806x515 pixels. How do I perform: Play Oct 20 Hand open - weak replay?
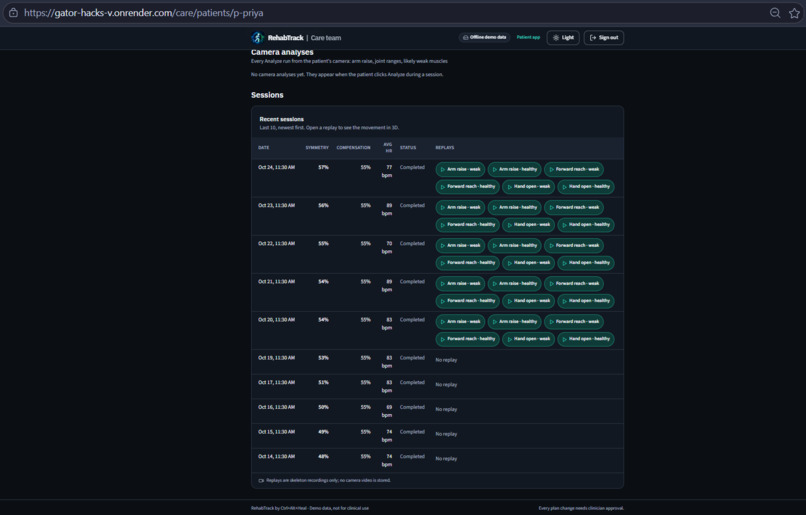point(528,339)
